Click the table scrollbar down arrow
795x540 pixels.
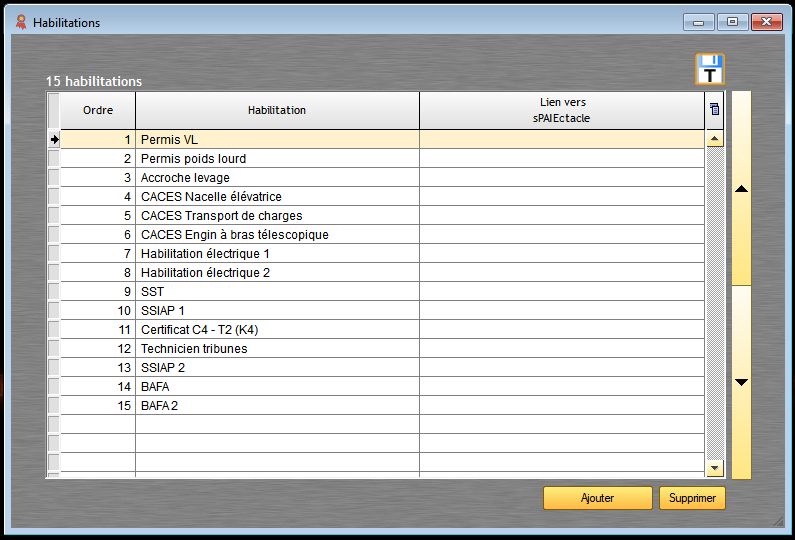click(714, 467)
